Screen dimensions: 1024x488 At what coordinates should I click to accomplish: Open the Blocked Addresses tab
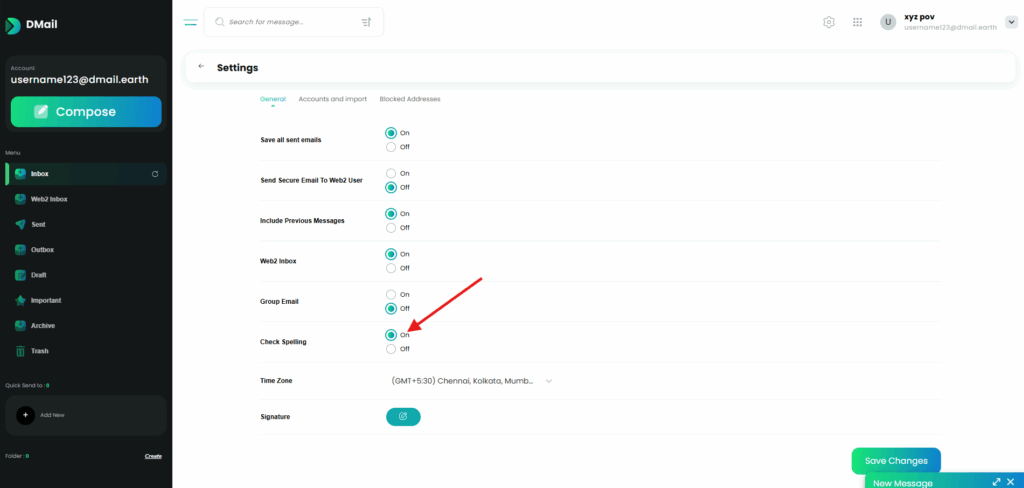(410, 99)
